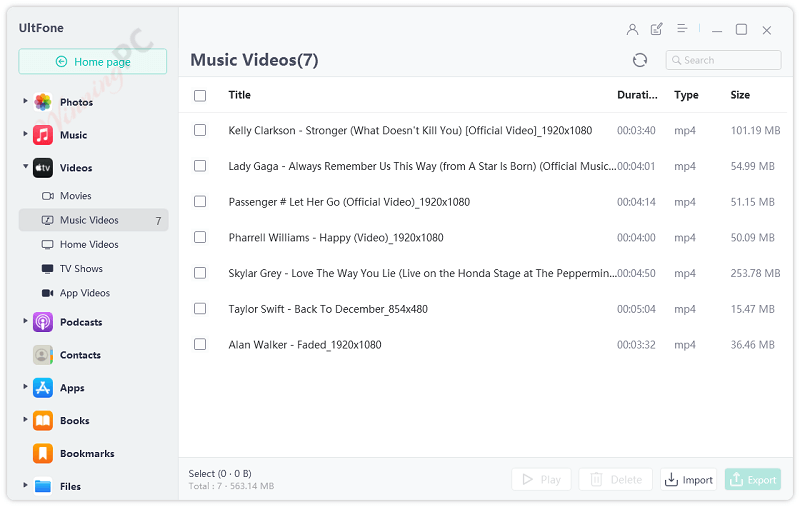Viewport: 800px width, 507px height.
Task: Click the Delete button
Action: pyautogui.click(x=616, y=479)
